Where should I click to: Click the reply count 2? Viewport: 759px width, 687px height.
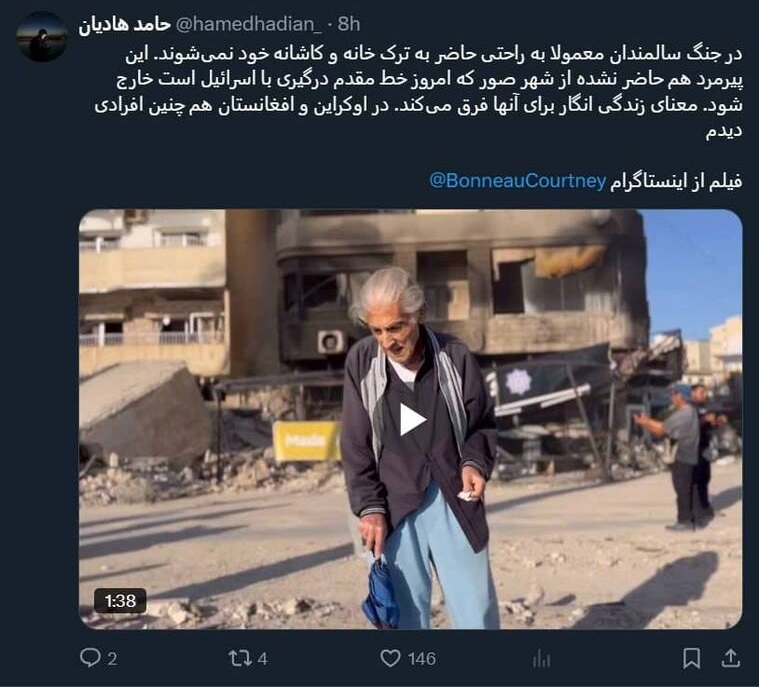click(112, 659)
